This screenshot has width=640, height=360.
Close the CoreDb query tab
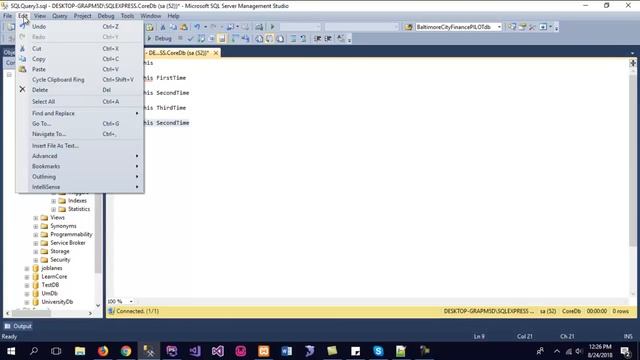pos(216,53)
